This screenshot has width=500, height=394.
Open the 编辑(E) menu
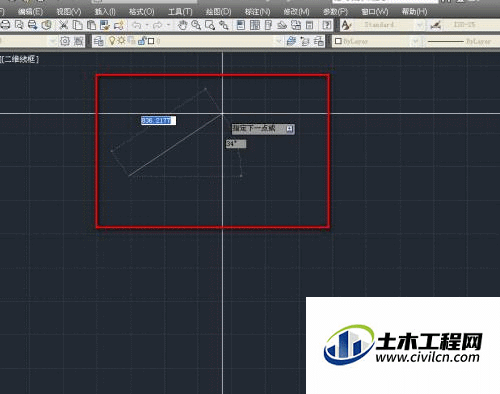30,12
